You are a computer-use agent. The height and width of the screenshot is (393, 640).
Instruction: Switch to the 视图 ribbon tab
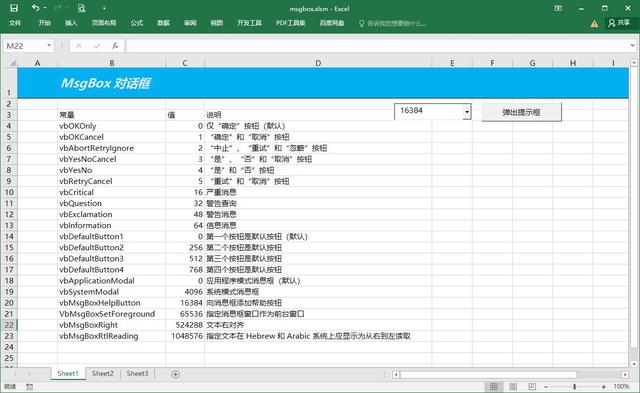[216, 23]
